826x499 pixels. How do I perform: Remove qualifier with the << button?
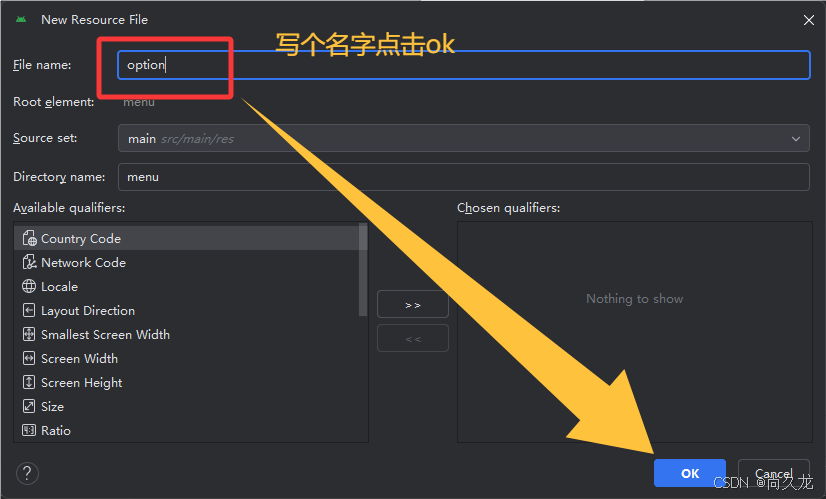(413, 338)
